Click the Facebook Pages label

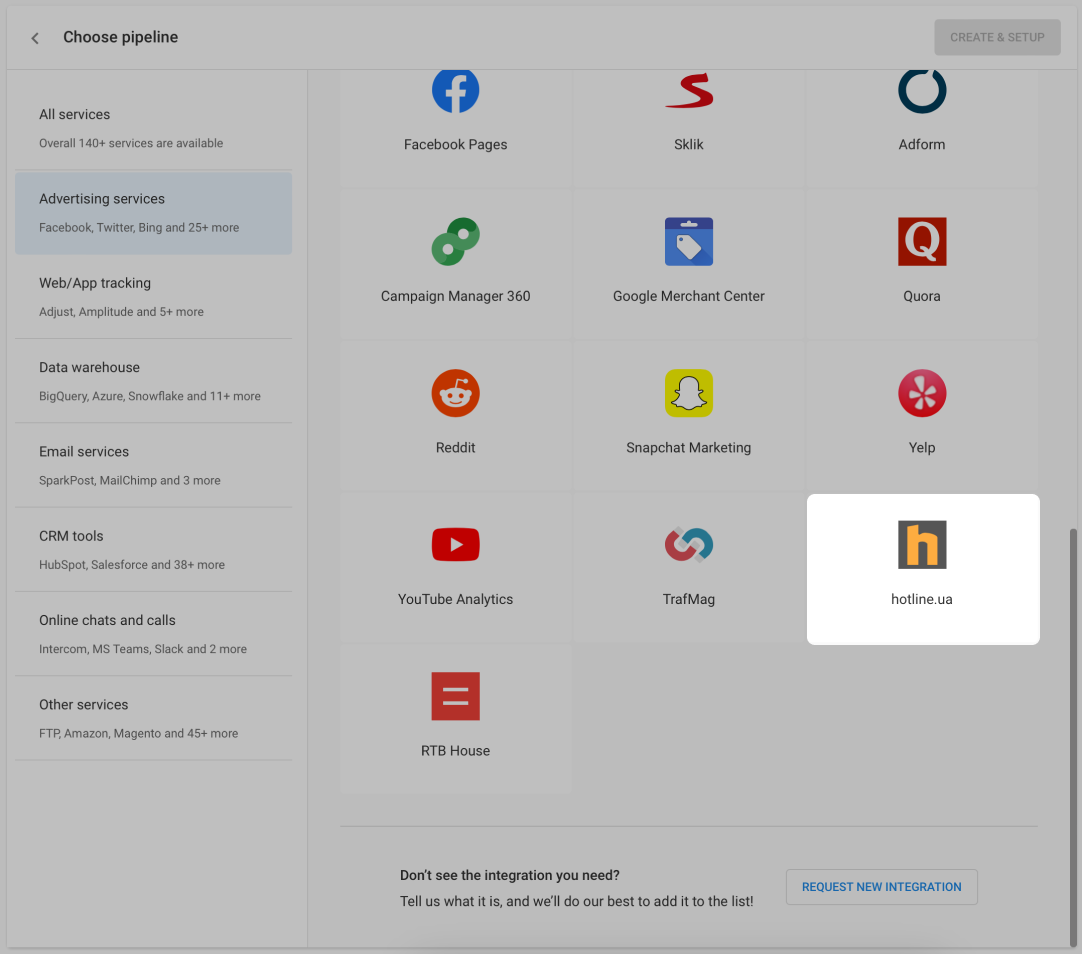pyautogui.click(x=455, y=144)
